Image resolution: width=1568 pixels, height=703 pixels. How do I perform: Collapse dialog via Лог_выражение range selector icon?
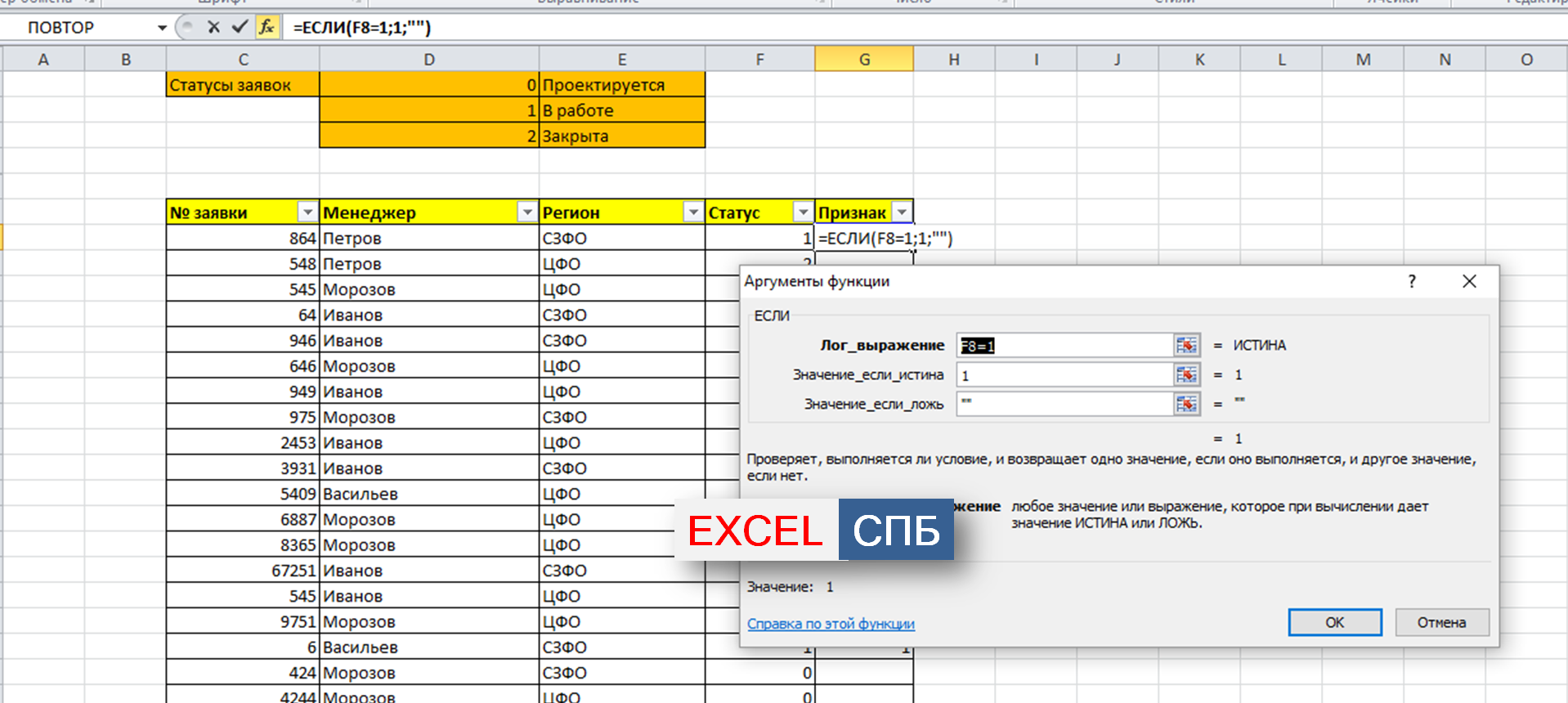(x=1186, y=346)
